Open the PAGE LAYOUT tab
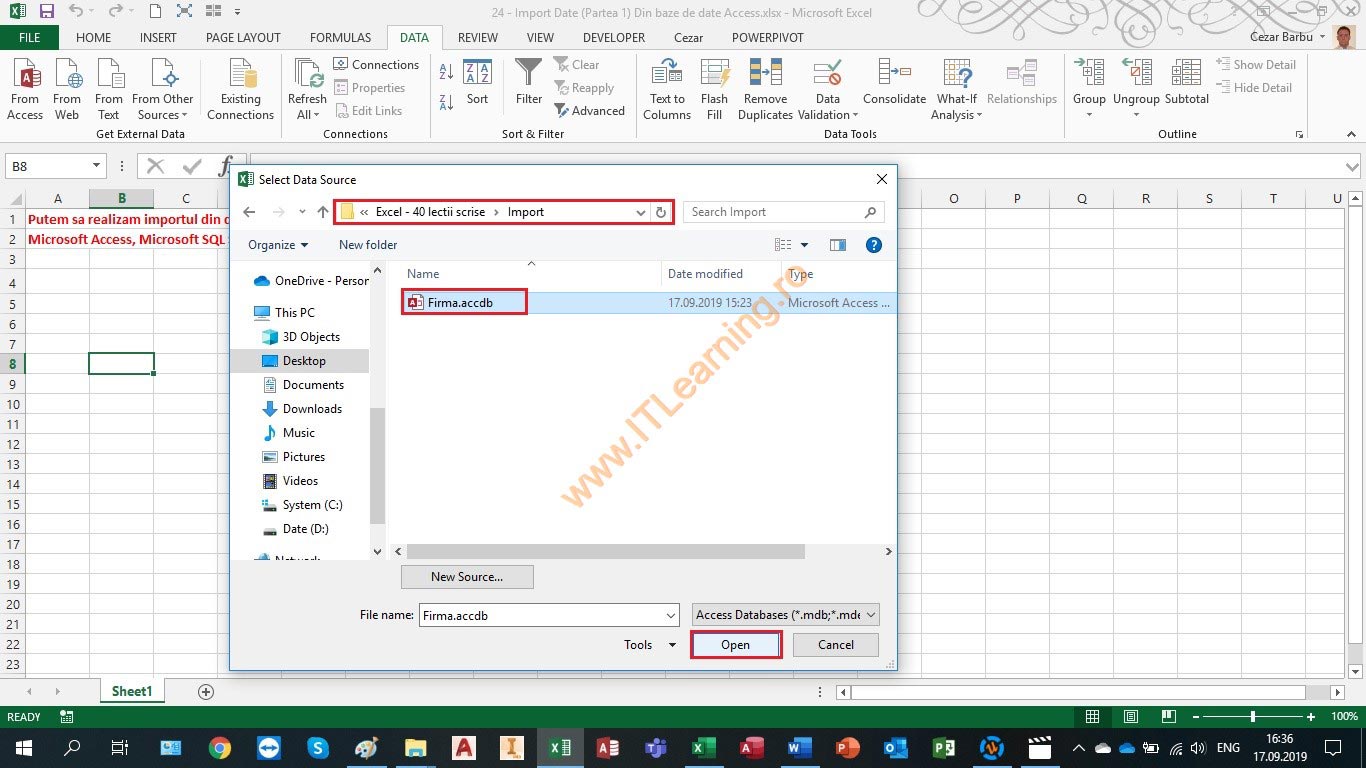 click(243, 38)
